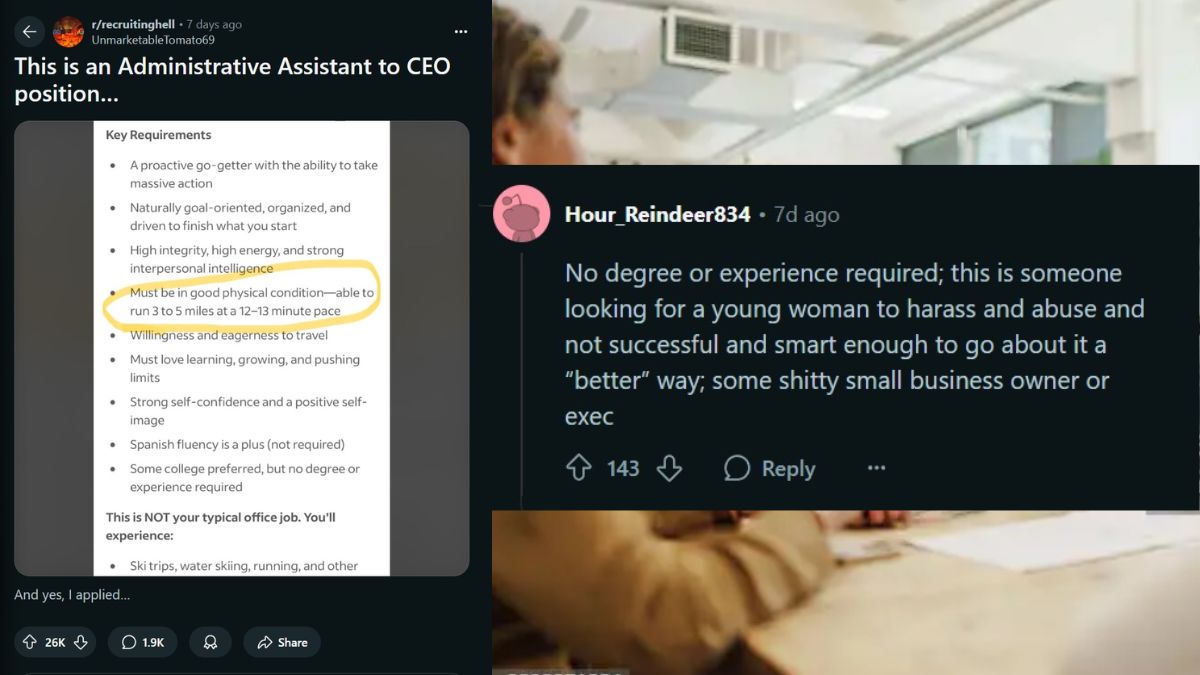The image size is (1200, 675).
Task: Downvote the Administrative Assistant post
Action: point(81,642)
